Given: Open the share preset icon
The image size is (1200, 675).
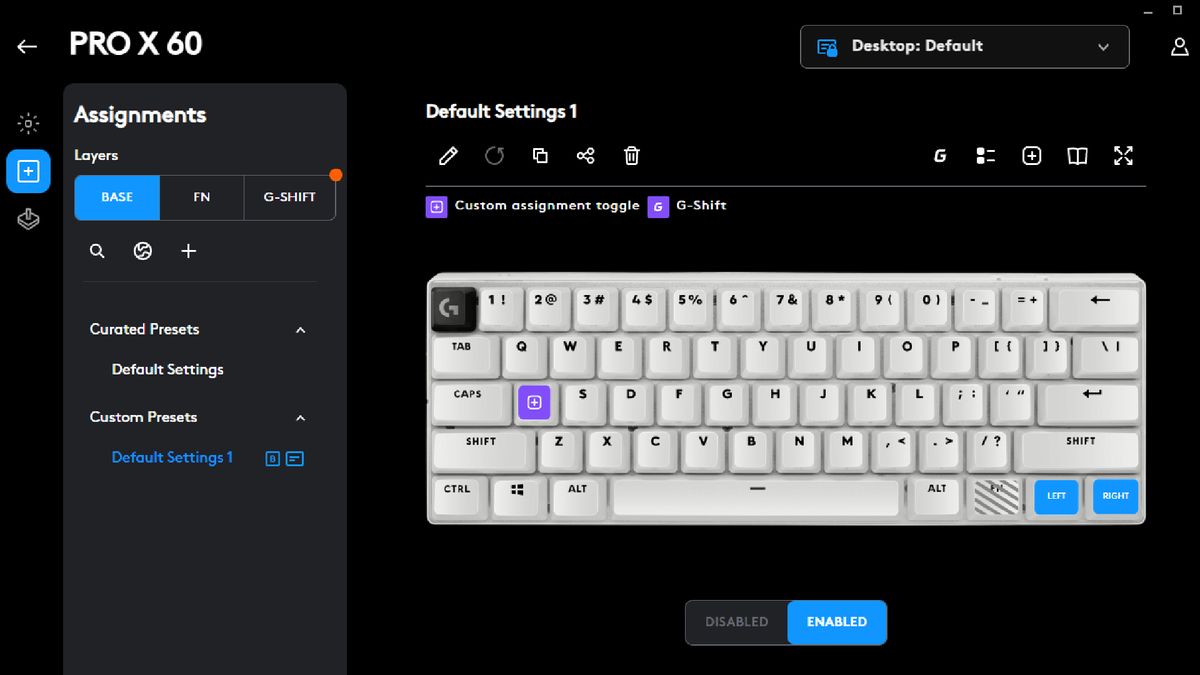Looking at the screenshot, I should coord(586,155).
